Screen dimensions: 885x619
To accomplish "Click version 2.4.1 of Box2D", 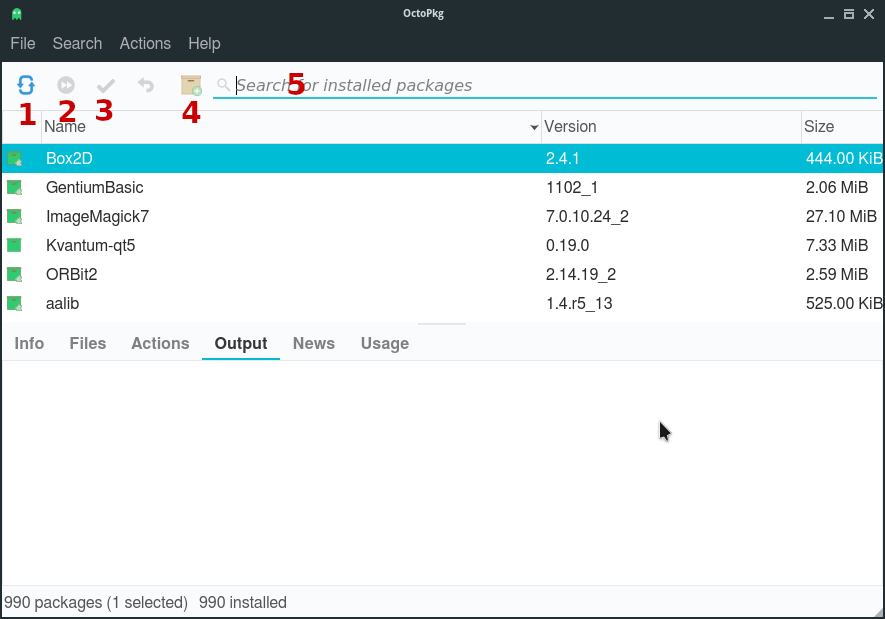I will (x=563, y=159).
